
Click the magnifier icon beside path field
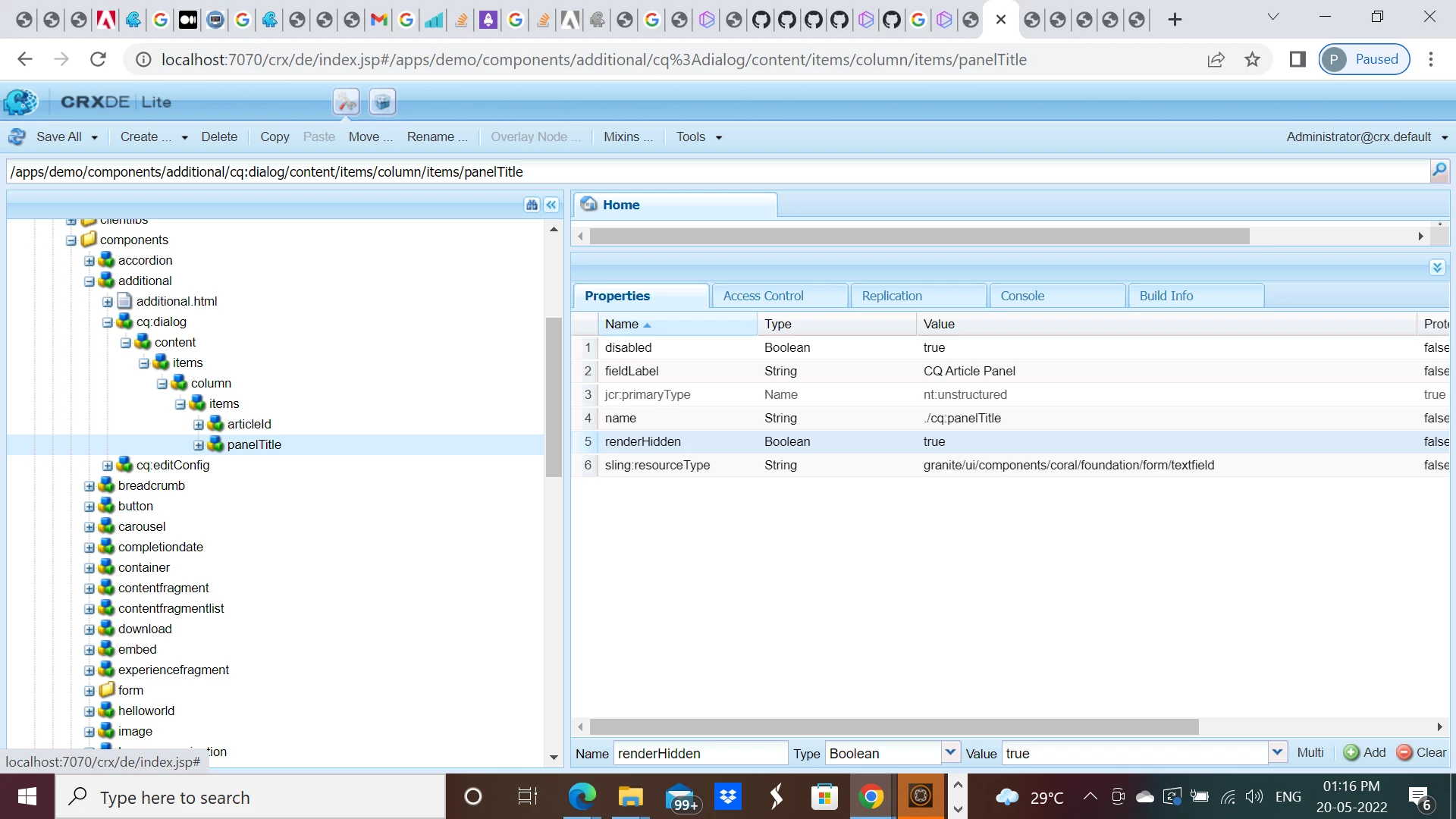(x=1439, y=171)
